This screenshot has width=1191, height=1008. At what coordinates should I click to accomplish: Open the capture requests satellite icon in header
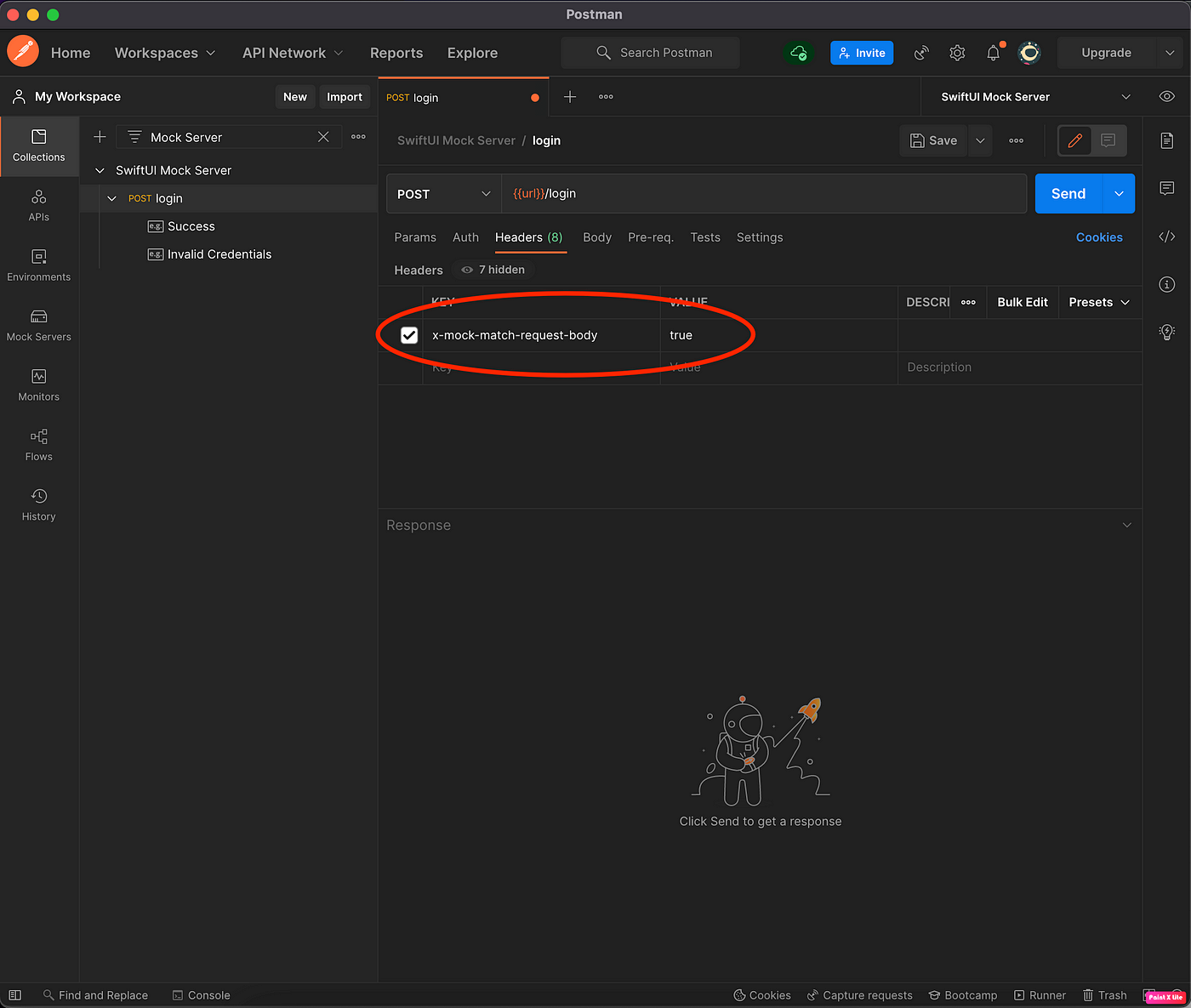[x=921, y=53]
